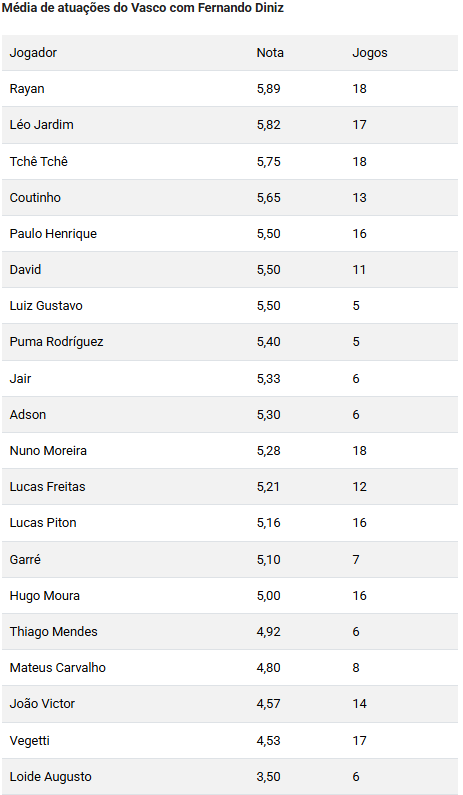
Task: Select Hugo Moura name cell
Action: (45, 596)
